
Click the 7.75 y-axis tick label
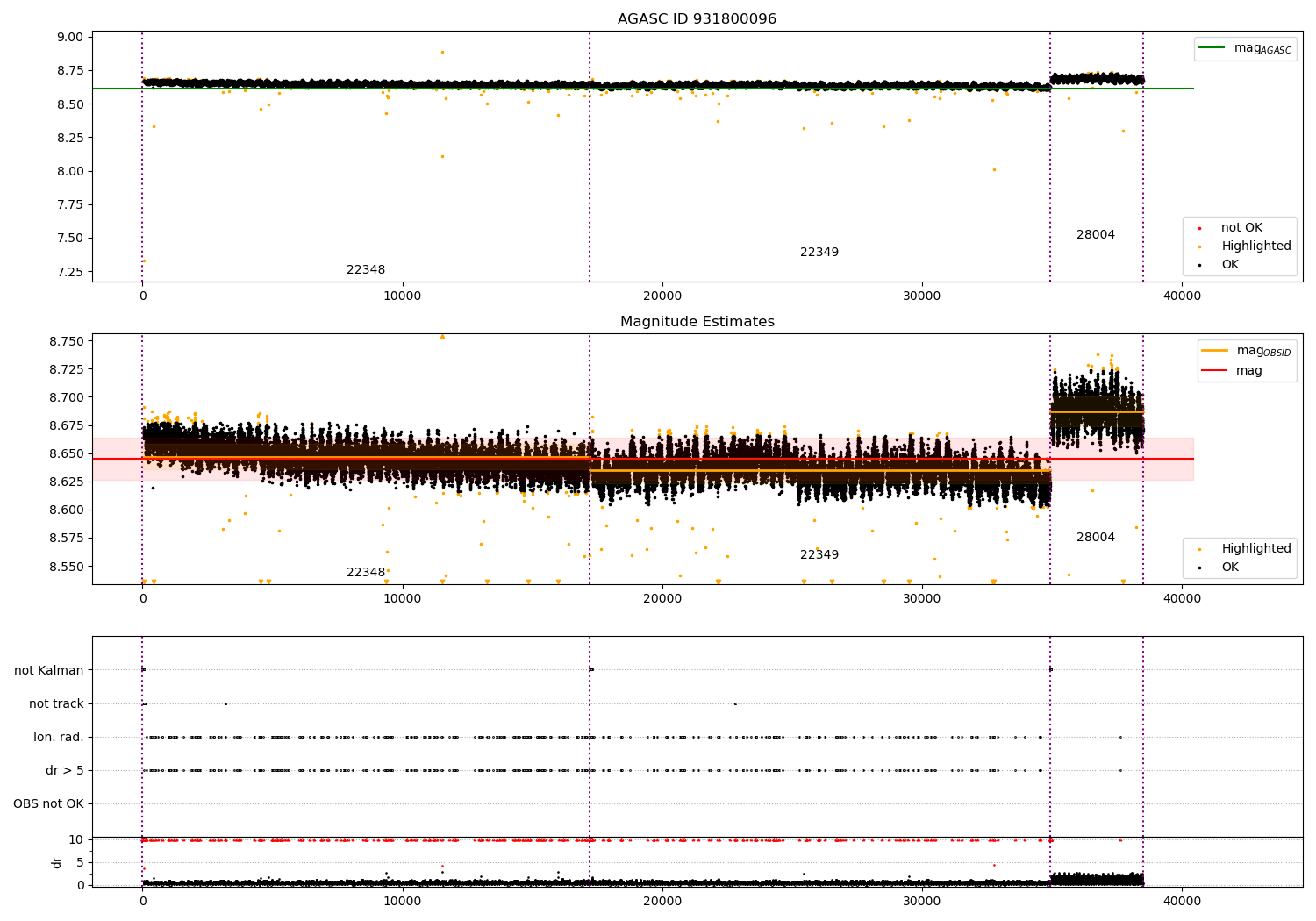pyautogui.click(x=70, y=205)
